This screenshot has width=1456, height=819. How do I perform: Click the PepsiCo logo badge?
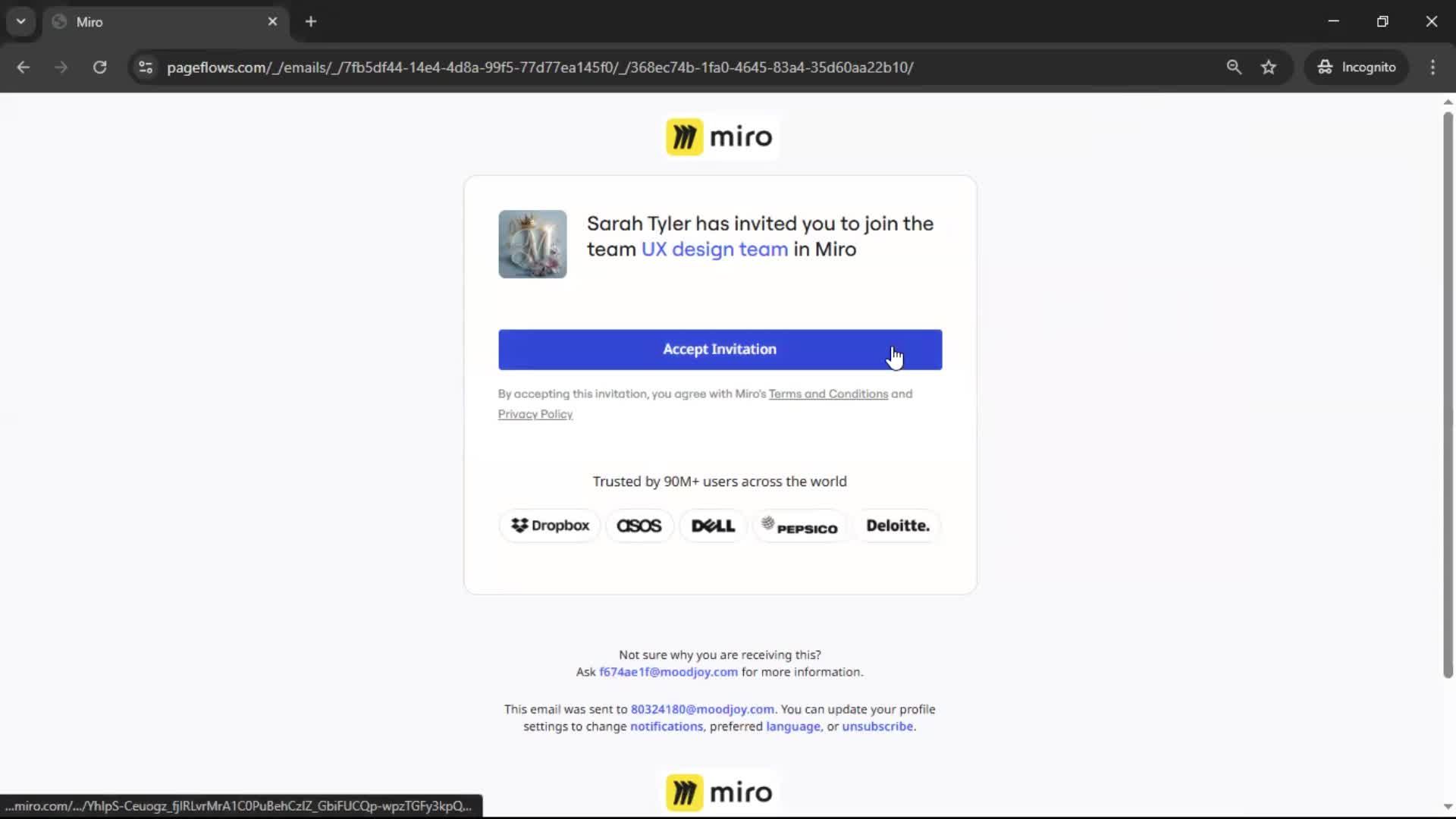(800, 526)
